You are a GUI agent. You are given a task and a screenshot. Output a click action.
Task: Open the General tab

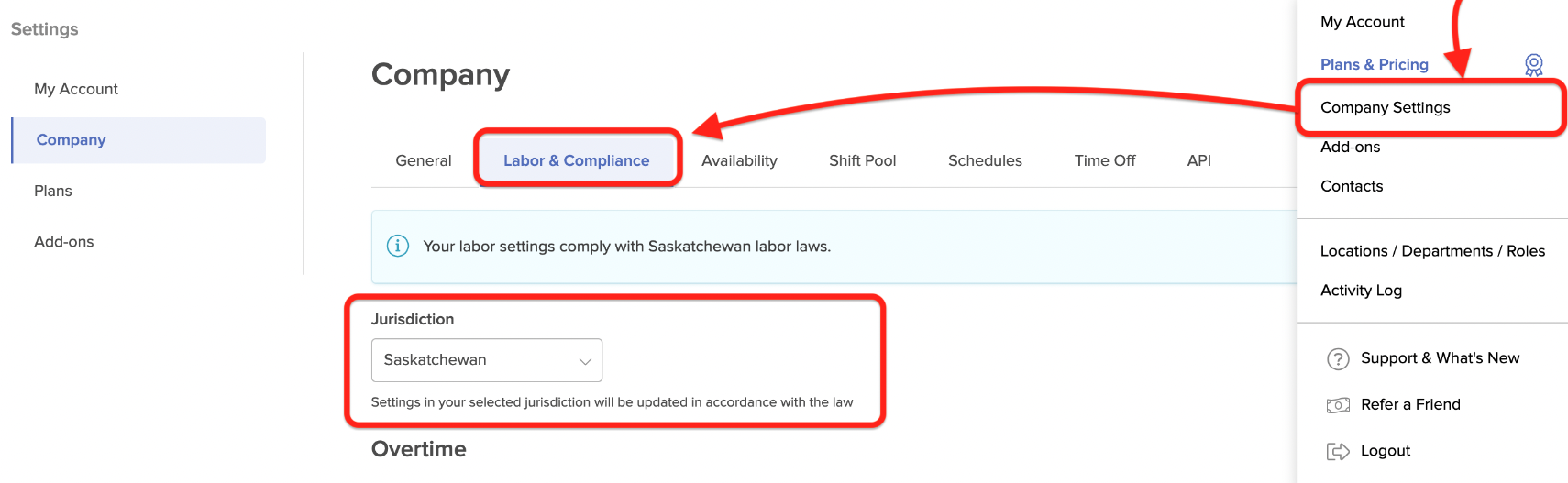click(424, 160)
